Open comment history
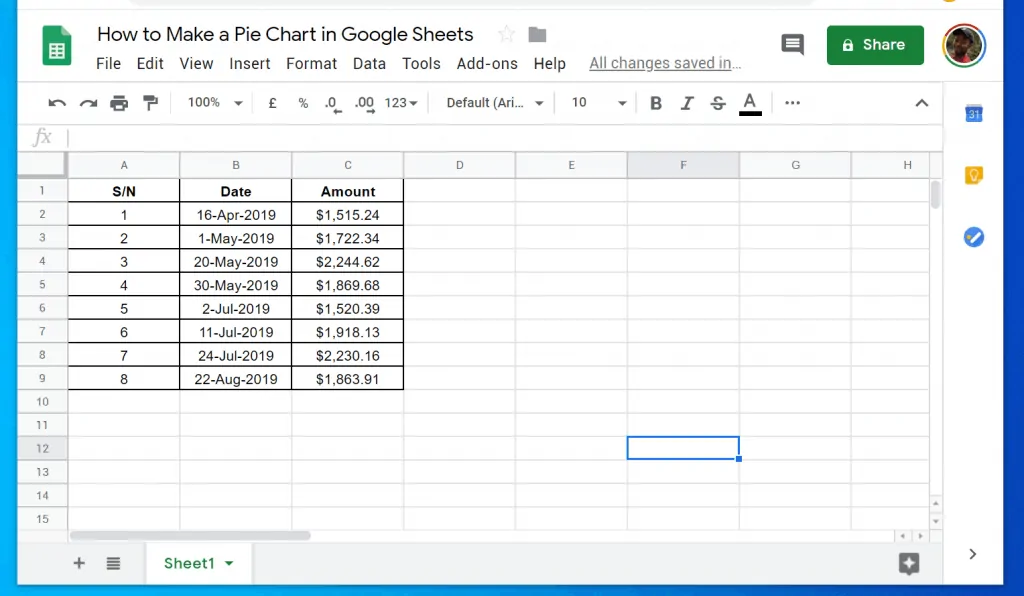Viewport: 1024px width, 596px height. point(793,44)
